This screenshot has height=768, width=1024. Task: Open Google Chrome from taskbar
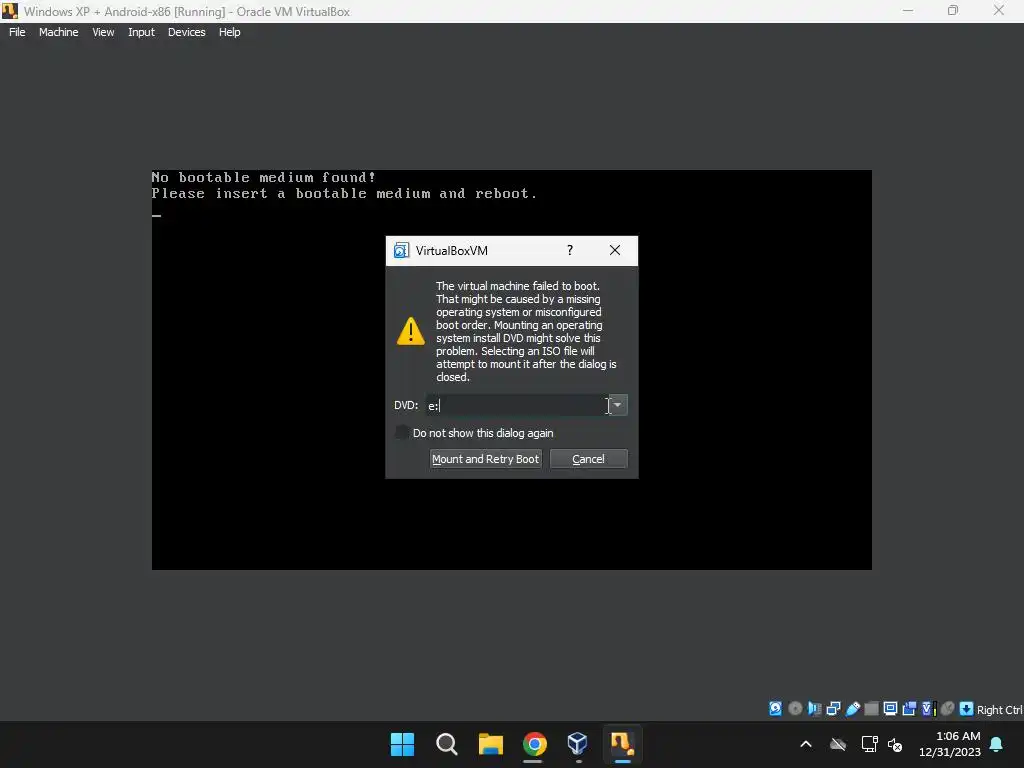[534, 744]
